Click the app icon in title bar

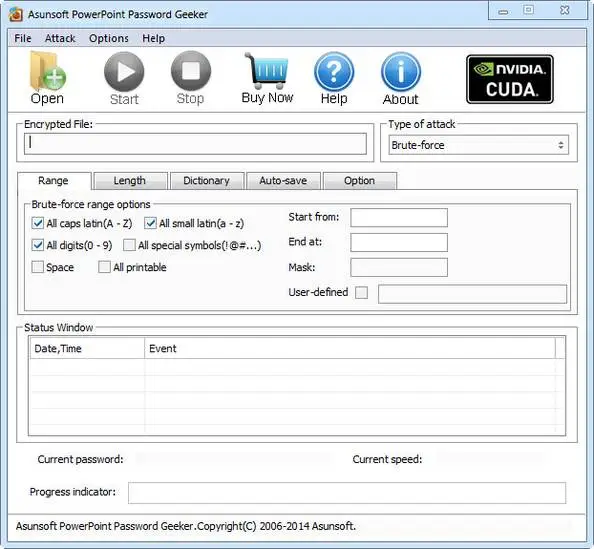point(16,14)
